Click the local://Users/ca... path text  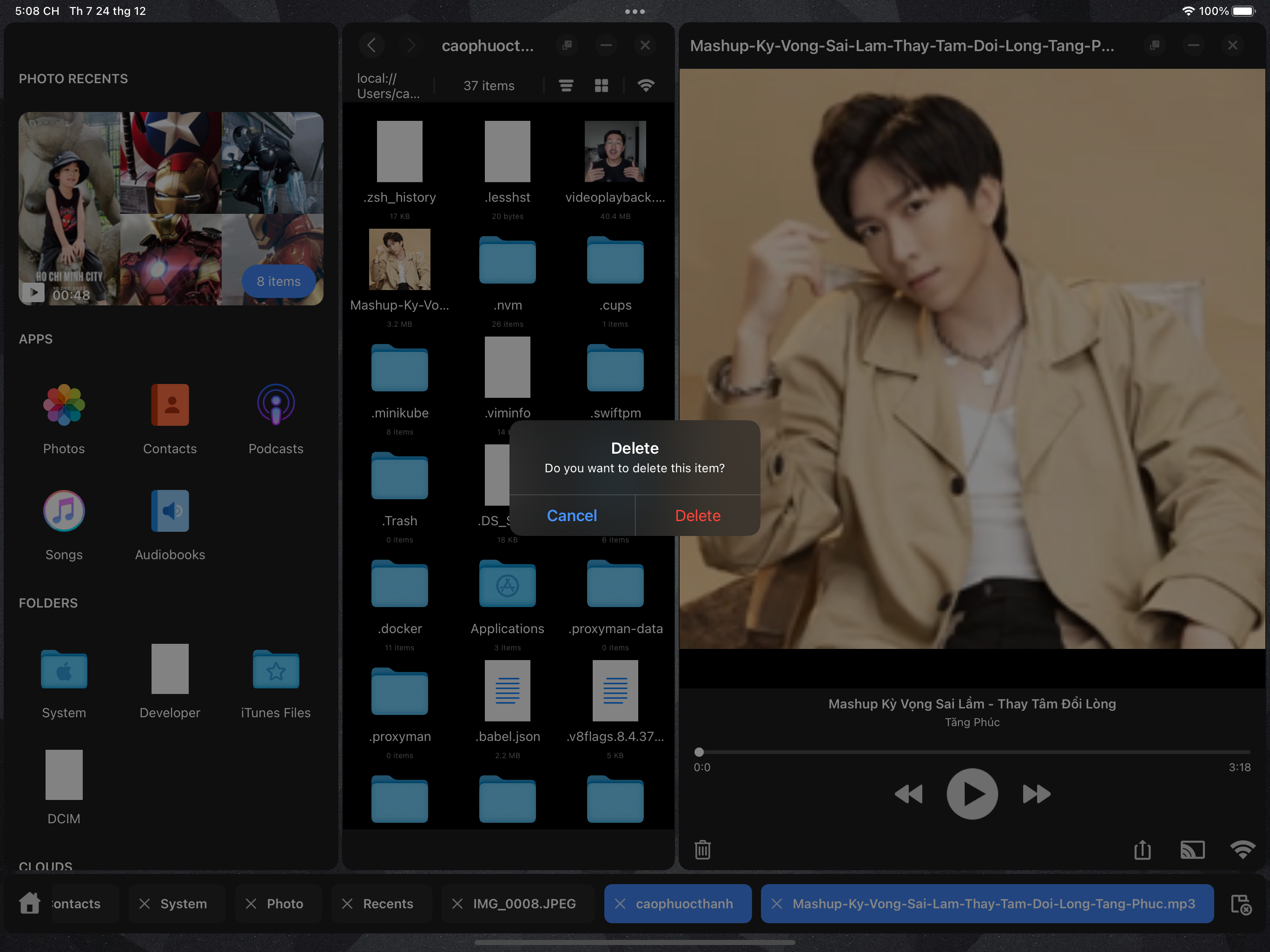389,86
